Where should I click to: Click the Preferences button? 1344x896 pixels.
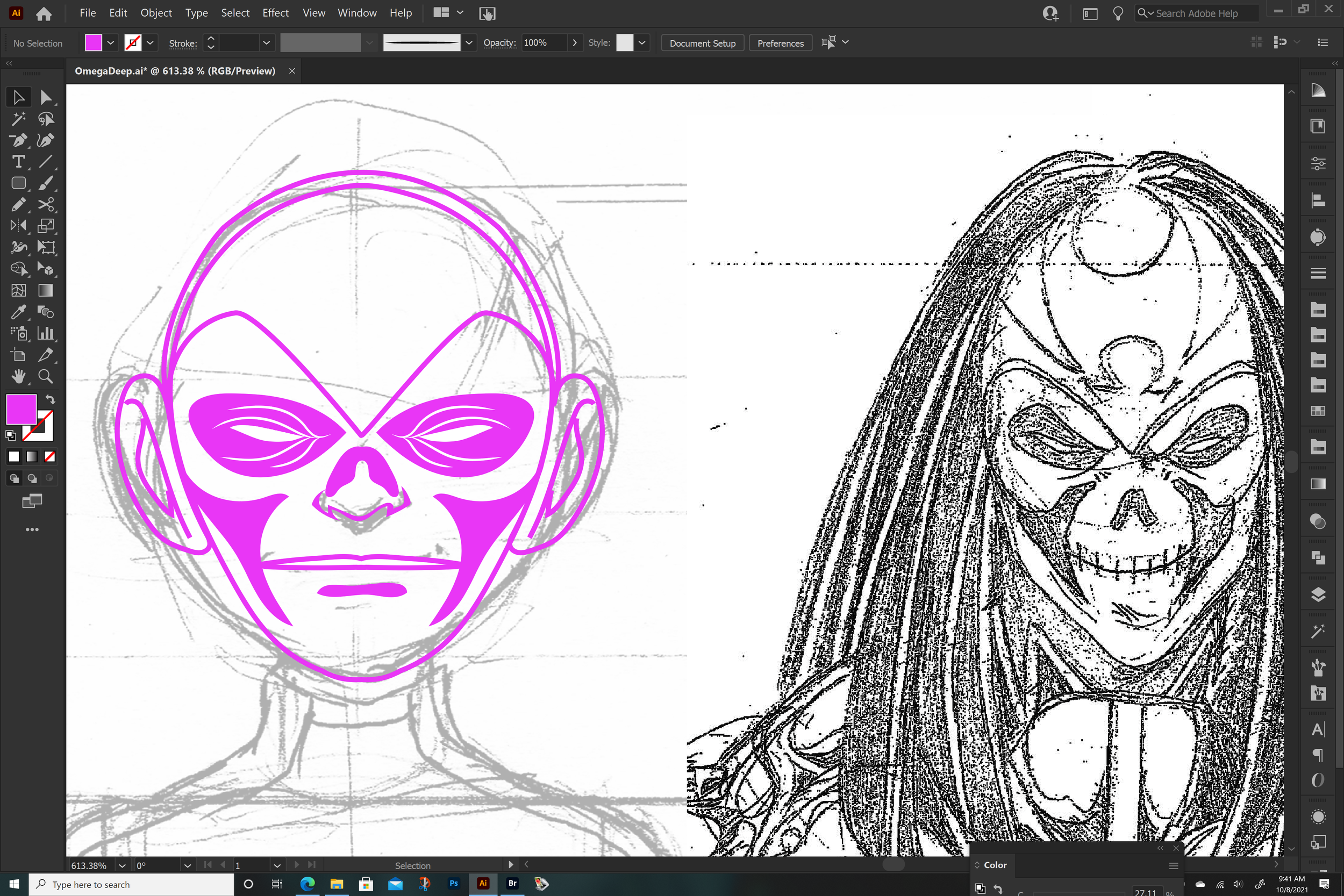tap(780, 43)
